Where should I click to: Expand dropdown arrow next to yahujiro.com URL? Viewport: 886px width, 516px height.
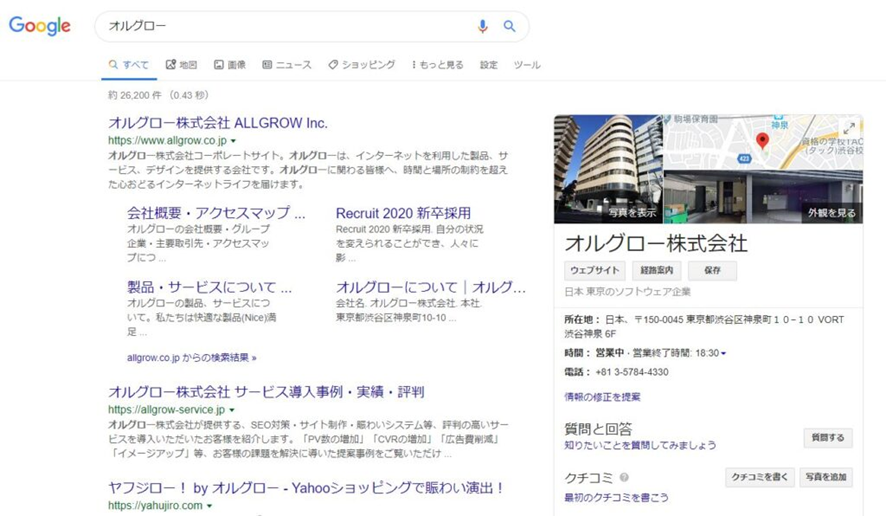pyautogui.click(x=209, y=506)
